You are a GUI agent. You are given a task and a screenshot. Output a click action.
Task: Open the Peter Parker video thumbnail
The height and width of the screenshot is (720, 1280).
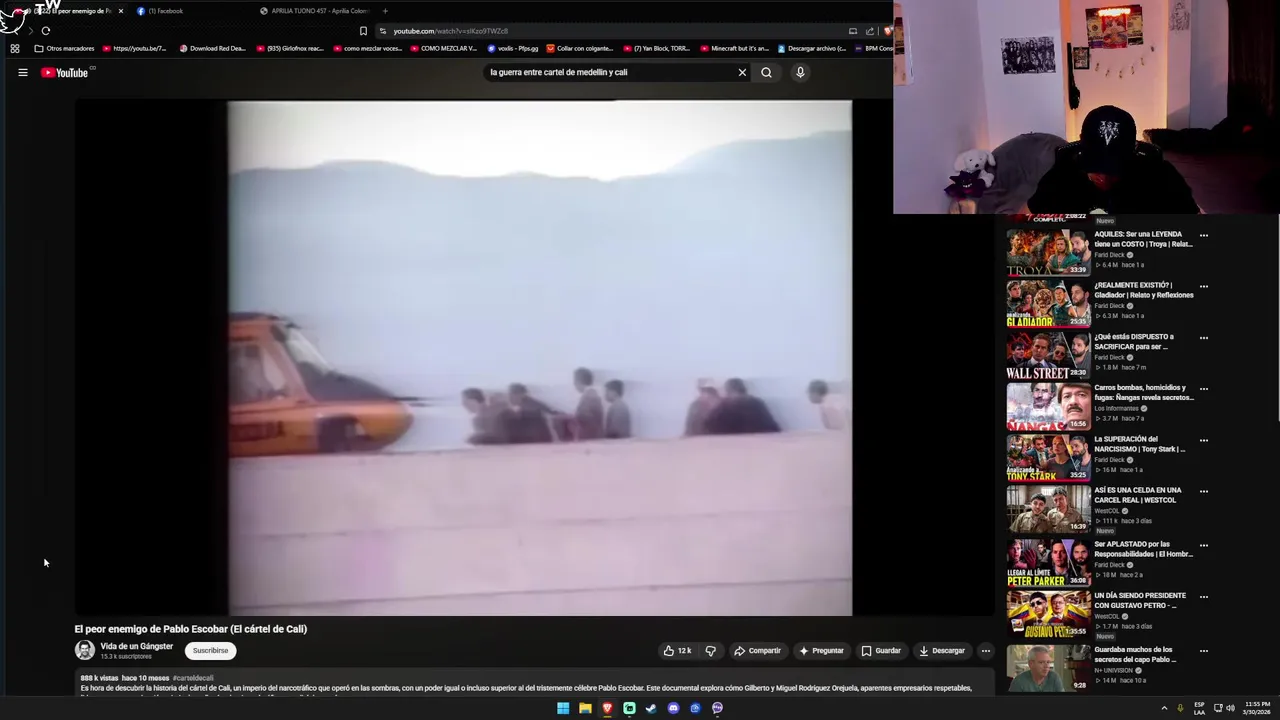pos(1048,562)
